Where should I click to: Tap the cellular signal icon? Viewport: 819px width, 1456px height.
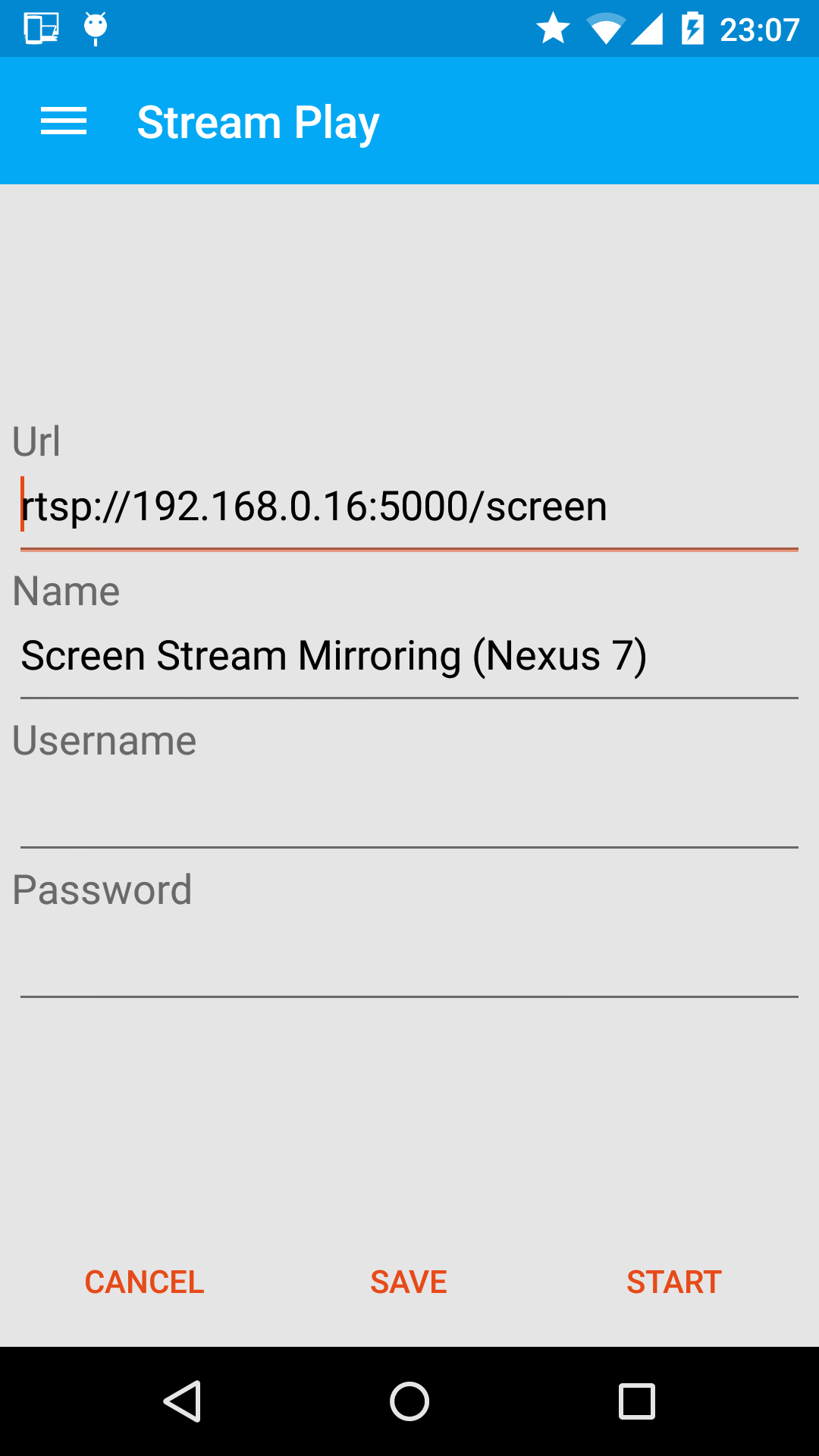[647, 29]
